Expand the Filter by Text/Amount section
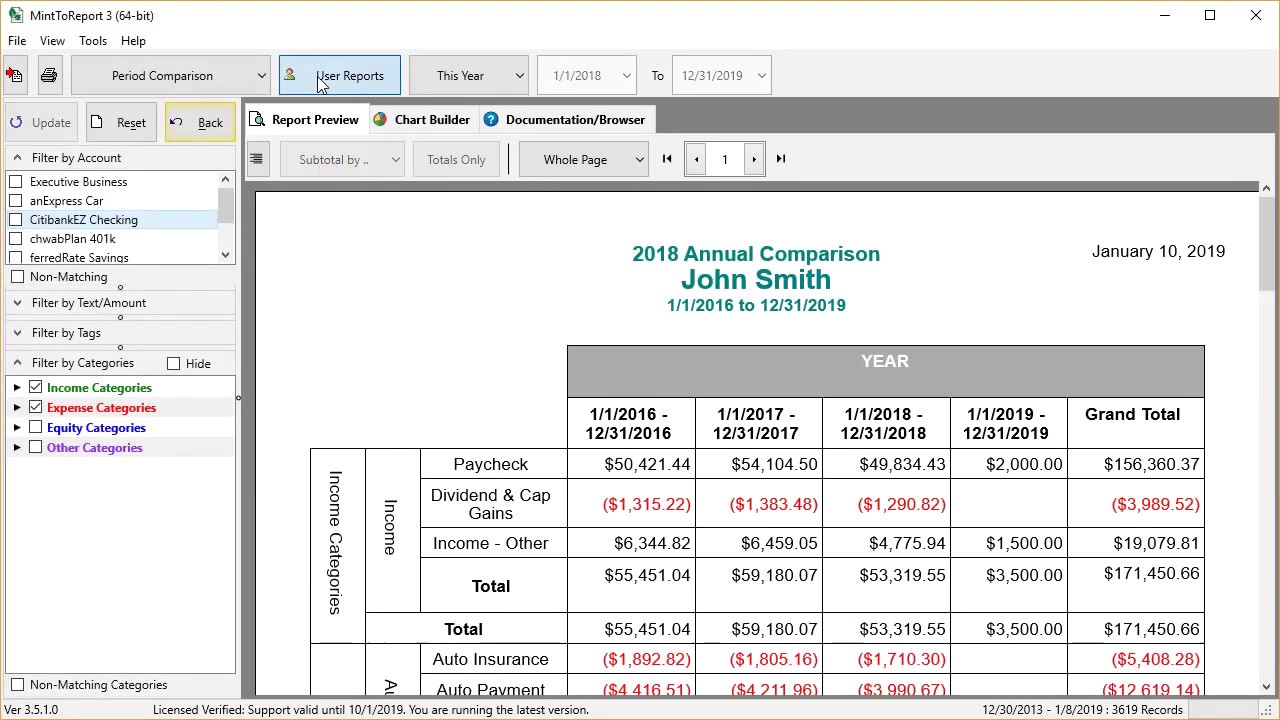1280x720 pixels. coord(17,303)
